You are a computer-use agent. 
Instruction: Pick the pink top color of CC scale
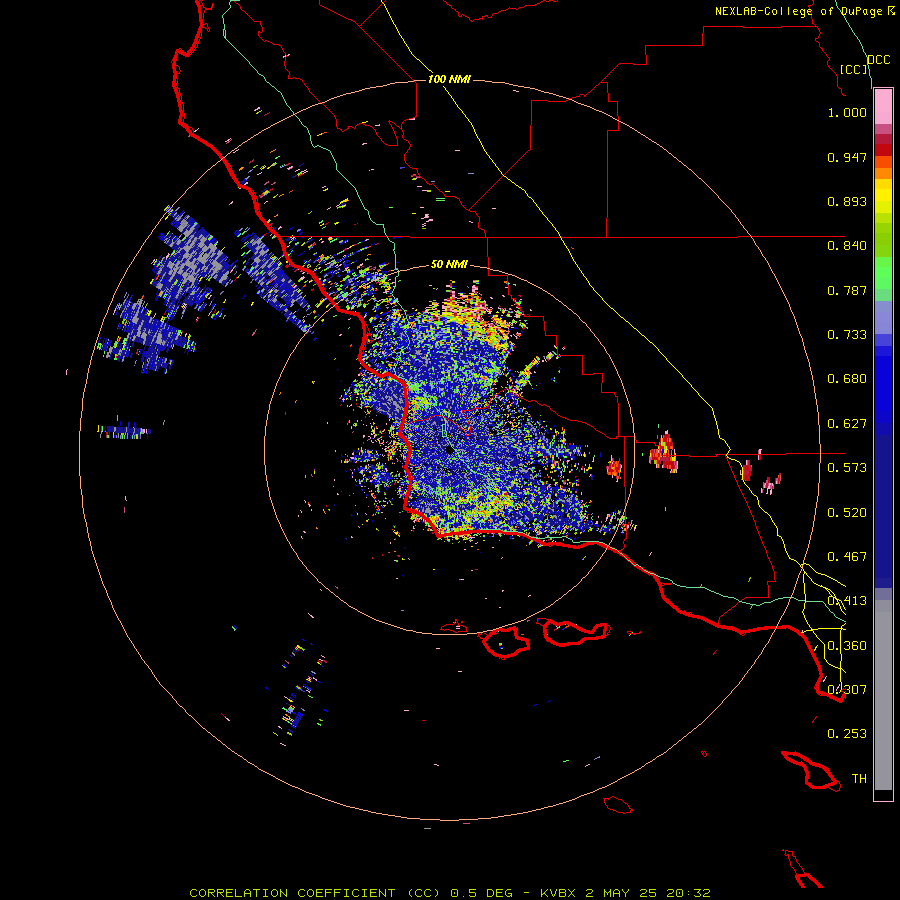tap(883, 107)
